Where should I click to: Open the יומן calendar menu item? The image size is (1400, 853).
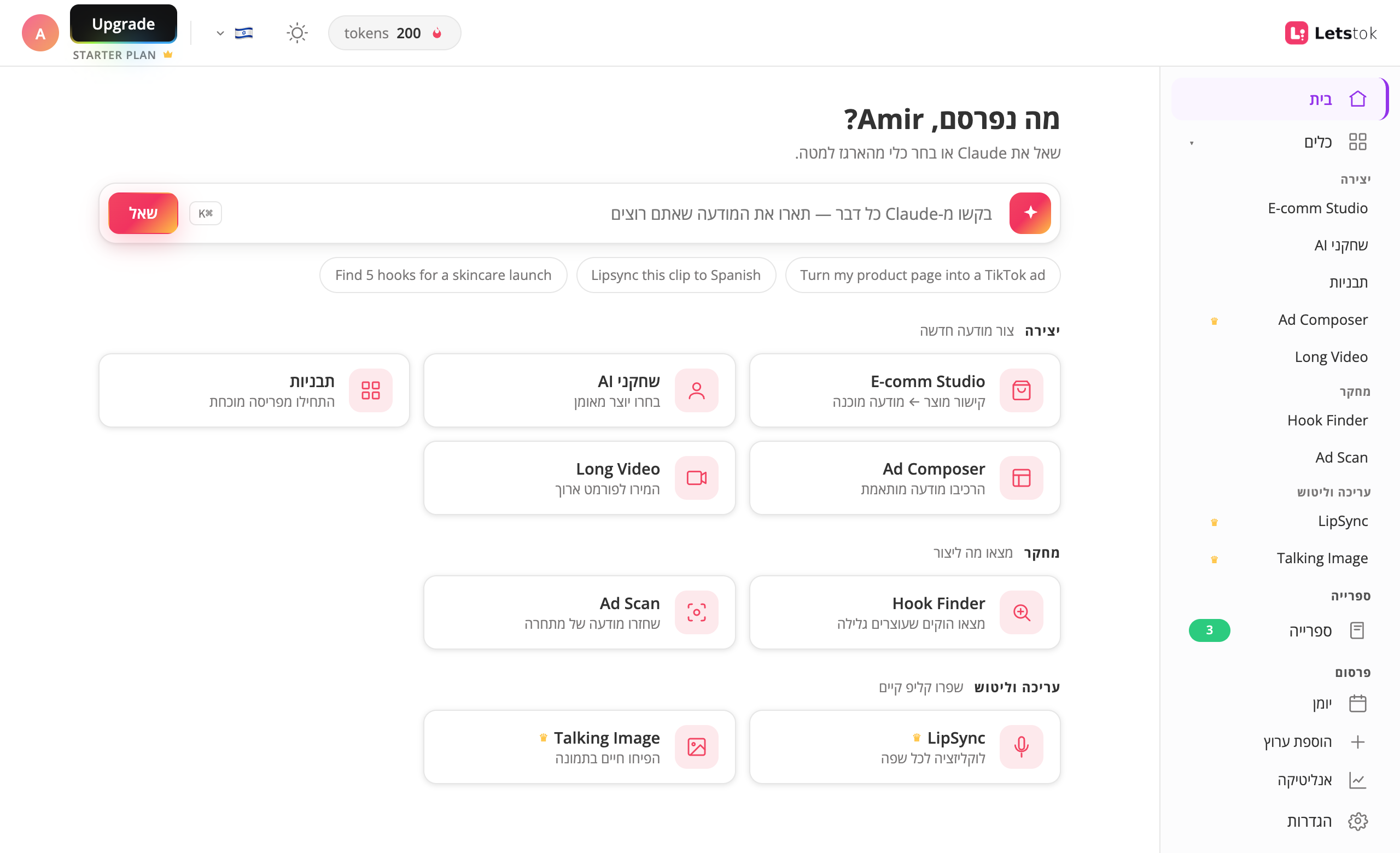(x=1279, y=704)
